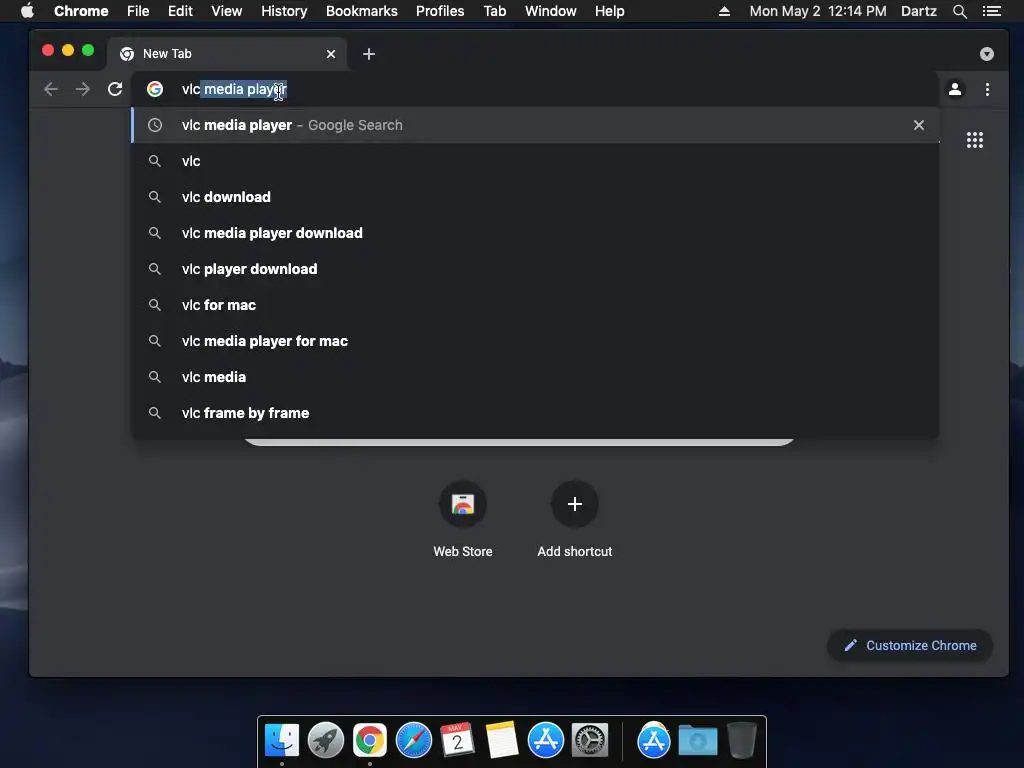The width and height of the screenshot is (1024, 768).
Task: Pick 'vlc for mac' suggestion
Action: [x=535, y=304]
